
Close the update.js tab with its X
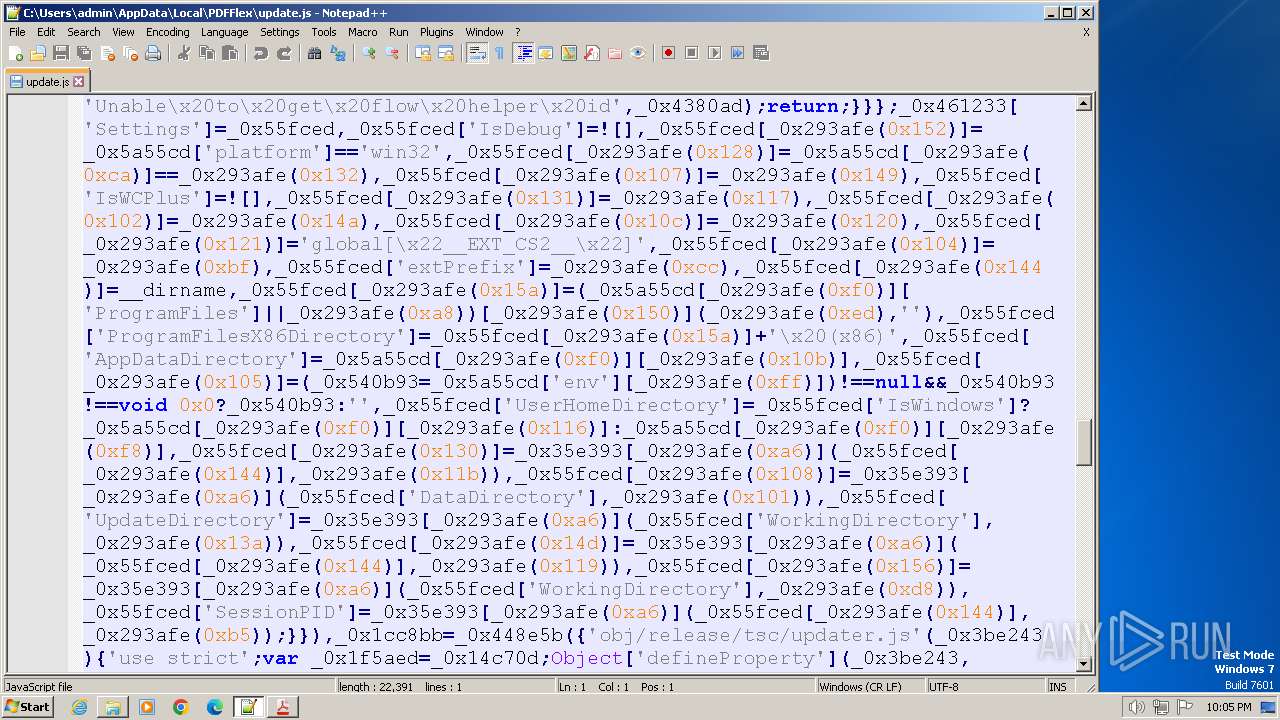pos(79,82)
